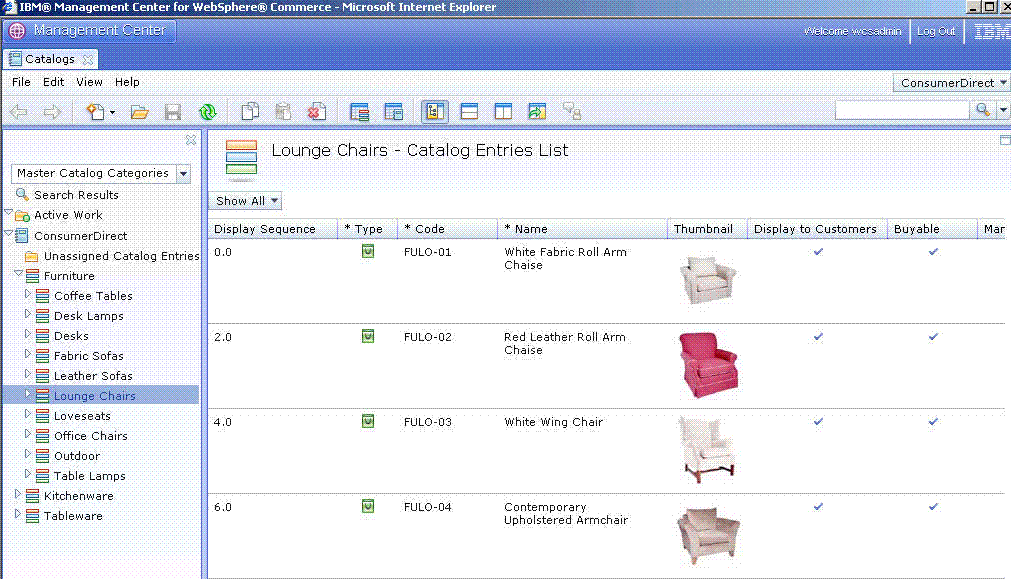Click the greyed speech bubble toolbar icon
Viewport: 1011px width, 579px height.
pos(572,111)
